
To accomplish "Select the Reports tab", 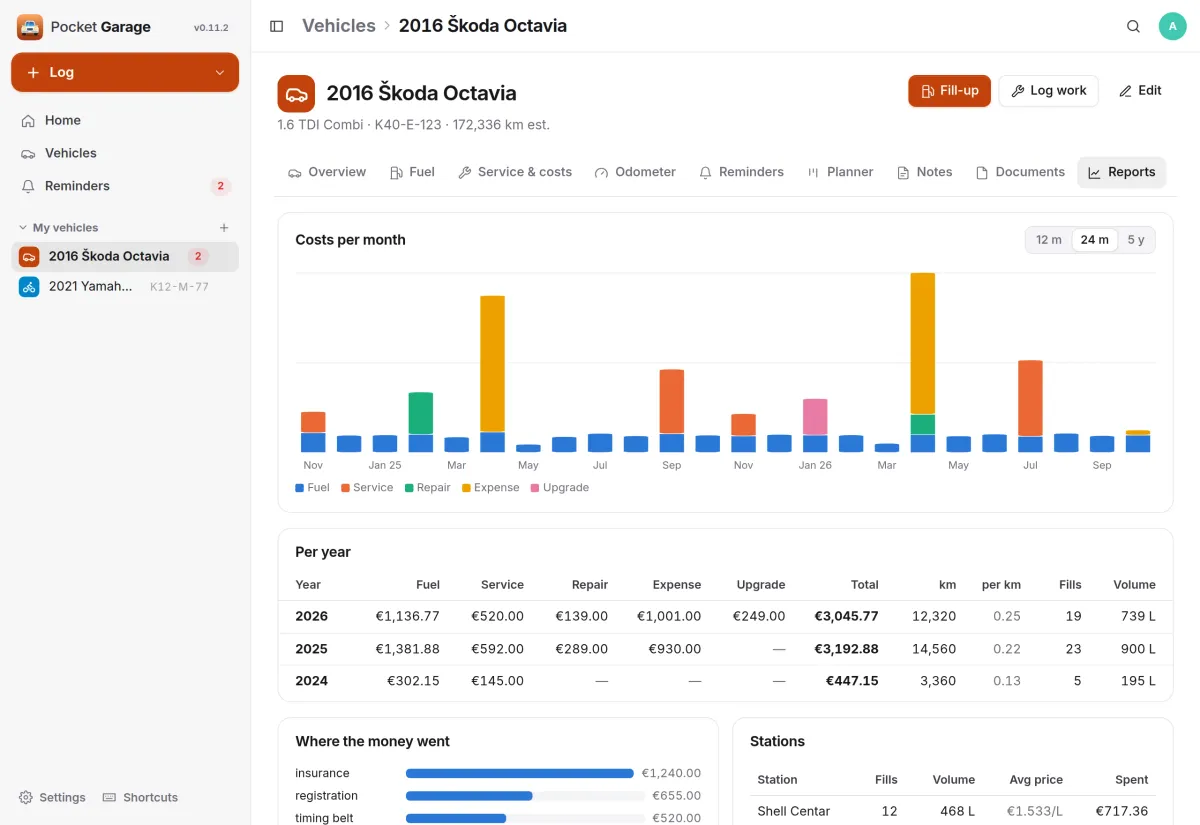I will (x=1121, y=172).
